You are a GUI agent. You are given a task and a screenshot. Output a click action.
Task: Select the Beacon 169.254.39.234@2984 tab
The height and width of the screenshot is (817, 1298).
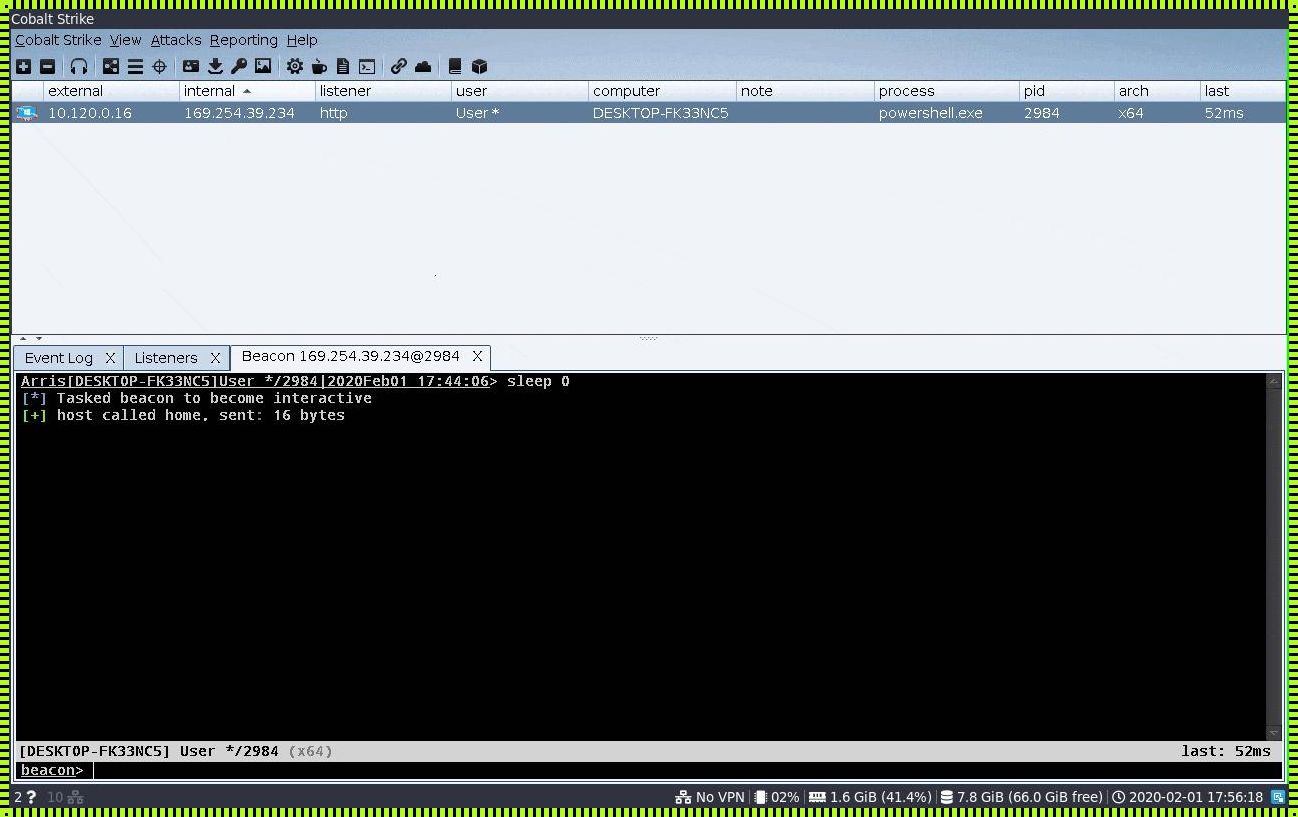click(x=351, y=356)
